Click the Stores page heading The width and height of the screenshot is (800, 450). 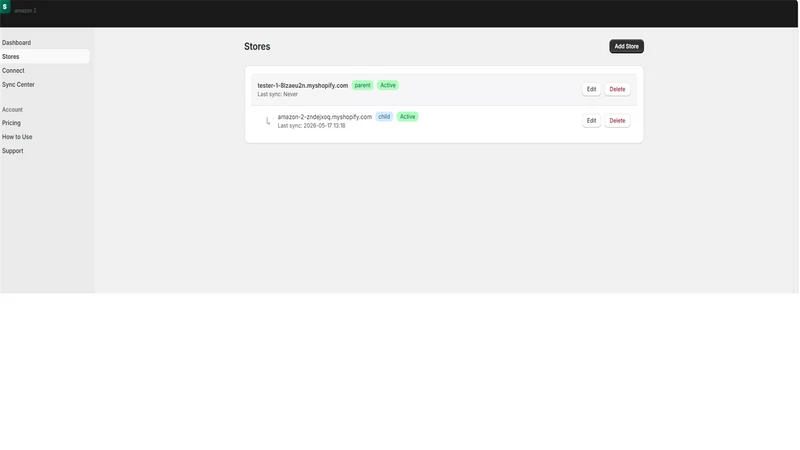(x=257, y=46)
